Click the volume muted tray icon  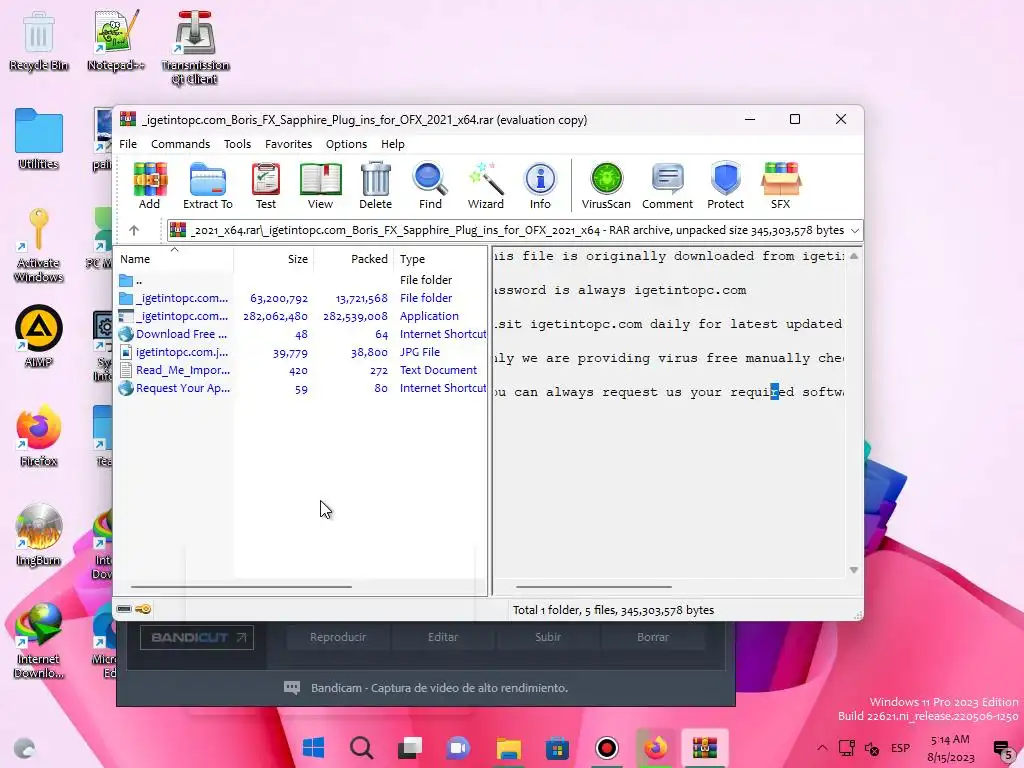[872, 748]
